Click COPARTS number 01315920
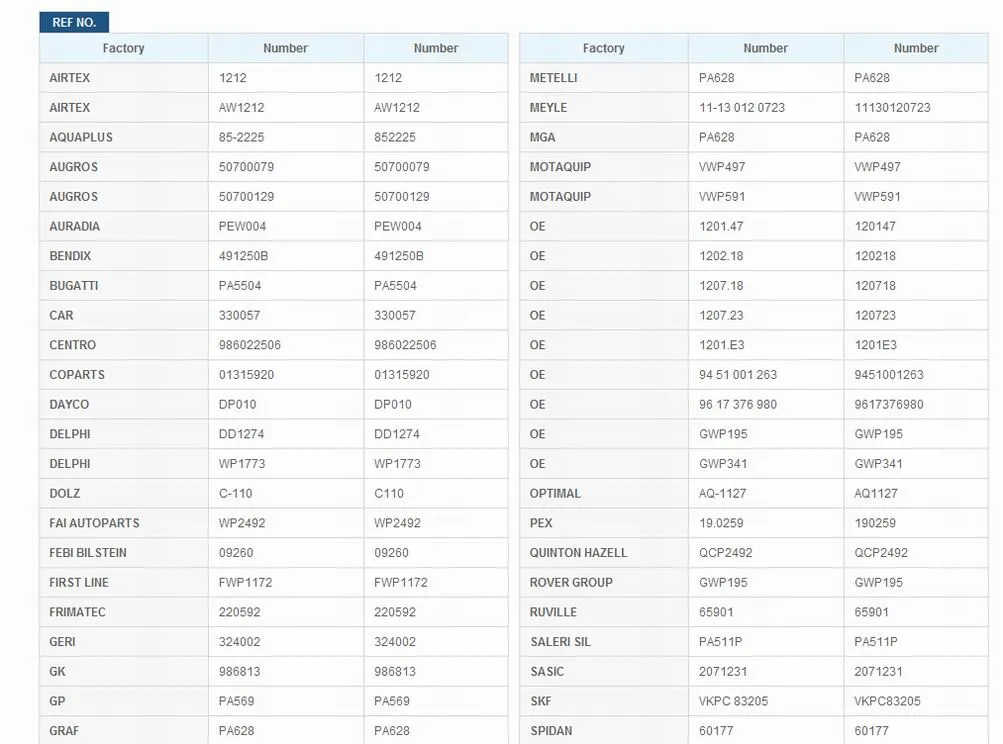1003x744 pixels. pyautogui.click(x=246, y=375)
